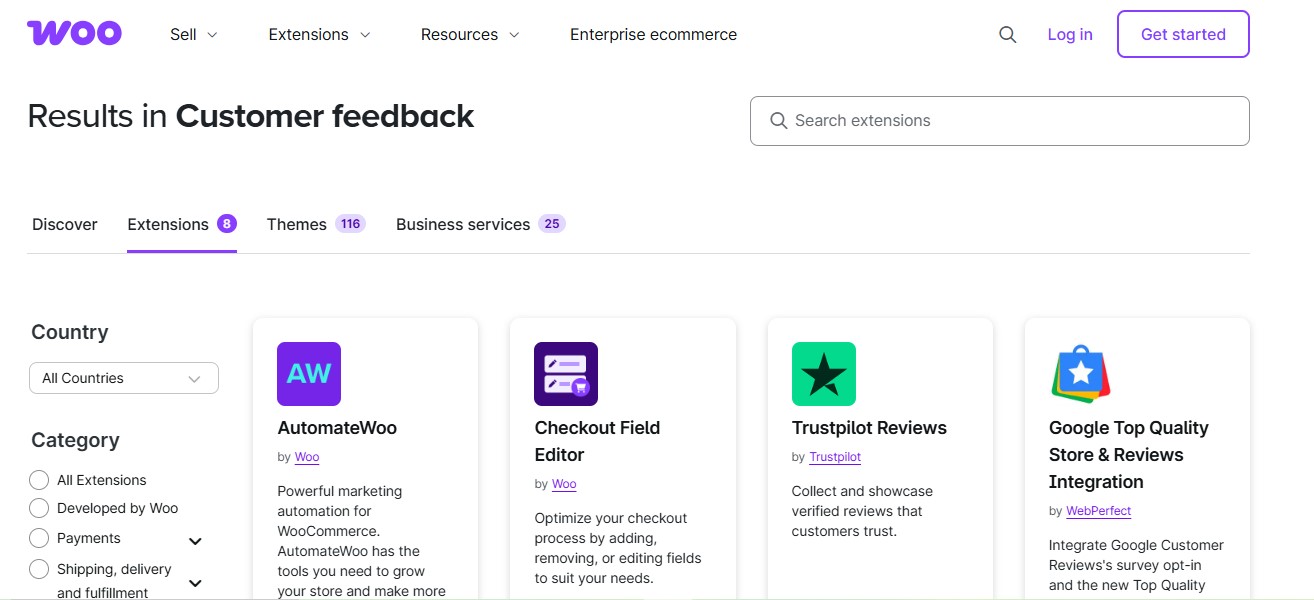Select the Payments category option
This screenshot has height=600, width=1314.
39,538
